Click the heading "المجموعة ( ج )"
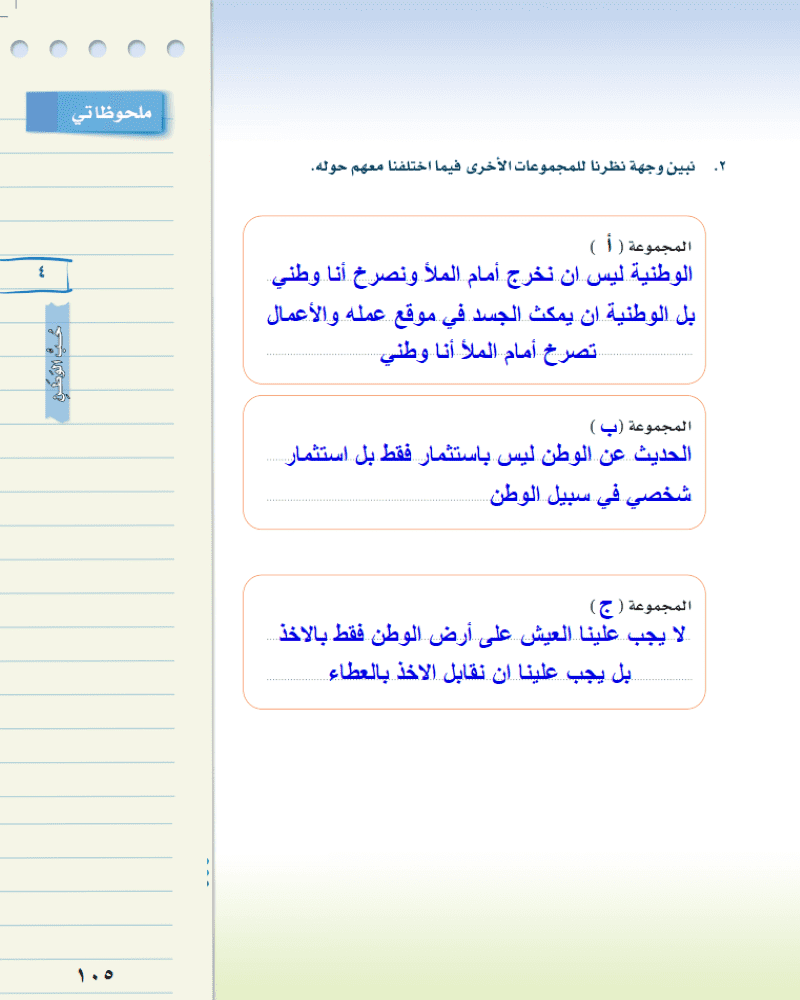Viewport: 800px width, 1000px height. [x=641, y=605]
